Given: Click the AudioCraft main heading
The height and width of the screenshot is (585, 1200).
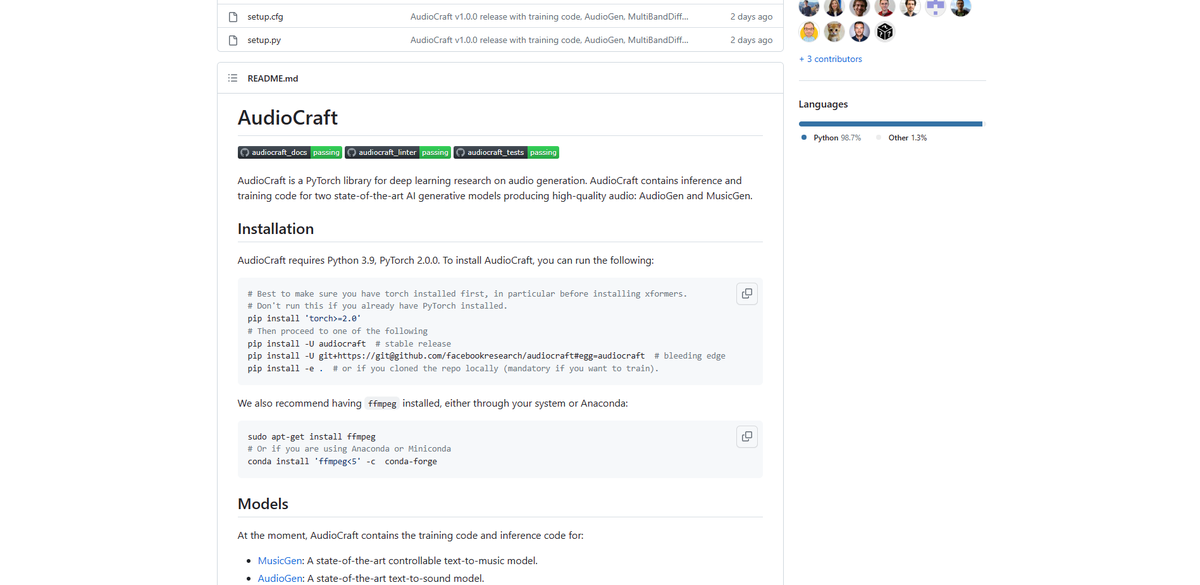Looking at the screenshot, I should (x=288, y=117).
